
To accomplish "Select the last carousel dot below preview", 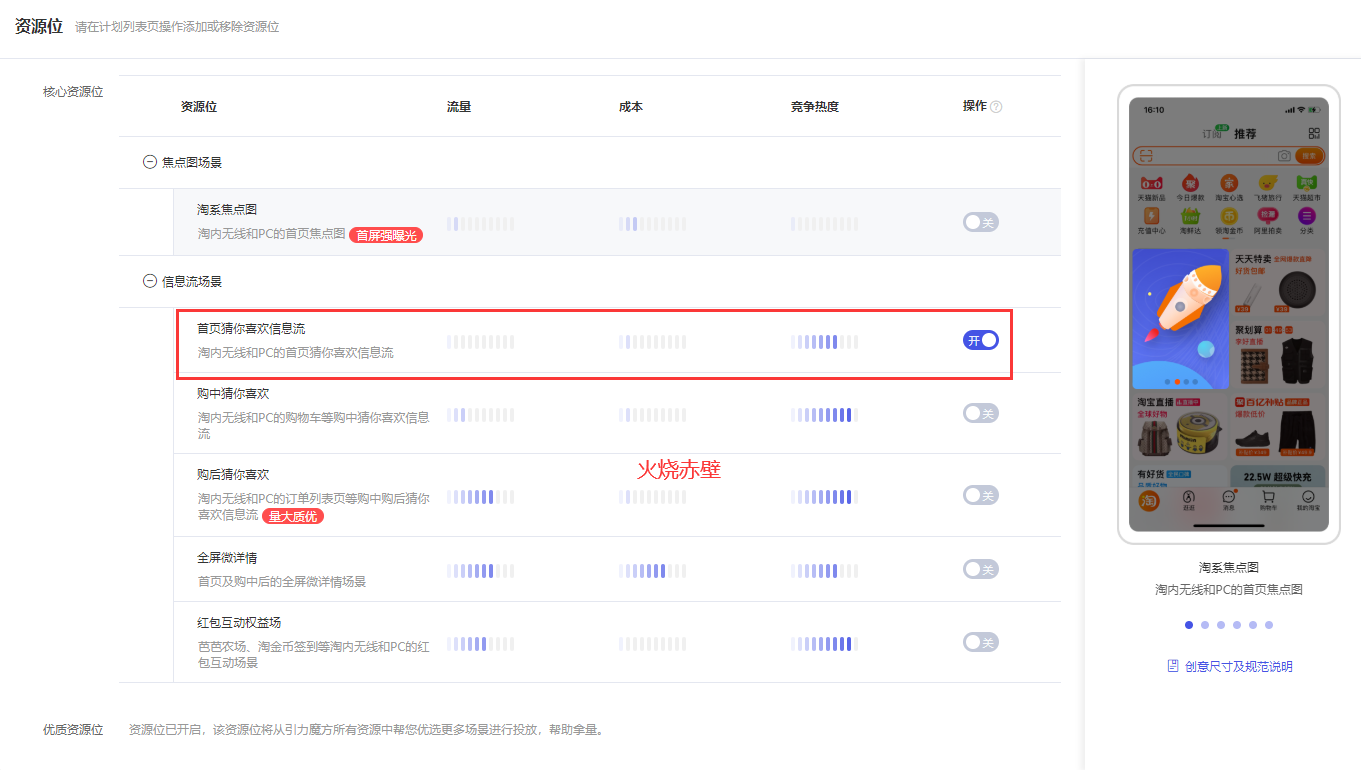I will (1269, 625).
